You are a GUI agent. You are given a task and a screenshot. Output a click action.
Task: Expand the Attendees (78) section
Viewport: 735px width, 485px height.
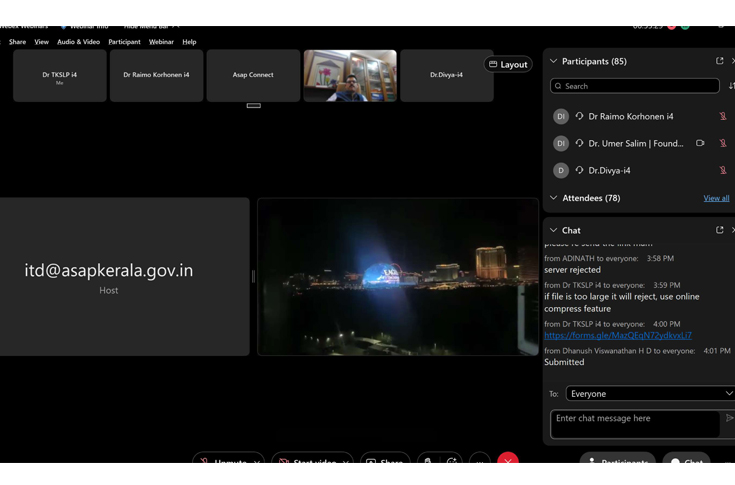pyautogui.click(x=554, y=198)
